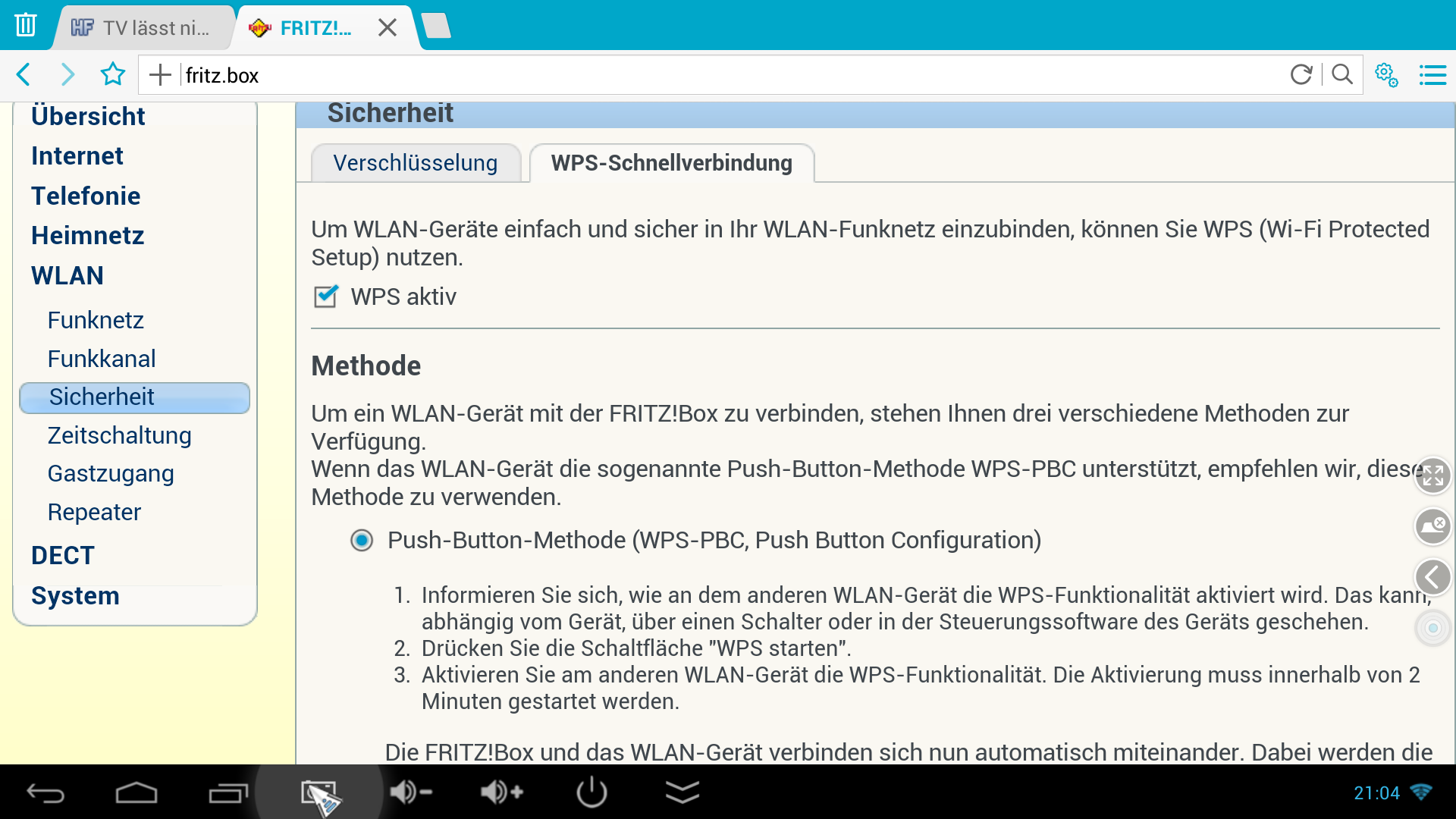This screenshot has width=1456, height=819.
Task: Tap the fullscreen expand floating button
Action: tap(1433, 475)
